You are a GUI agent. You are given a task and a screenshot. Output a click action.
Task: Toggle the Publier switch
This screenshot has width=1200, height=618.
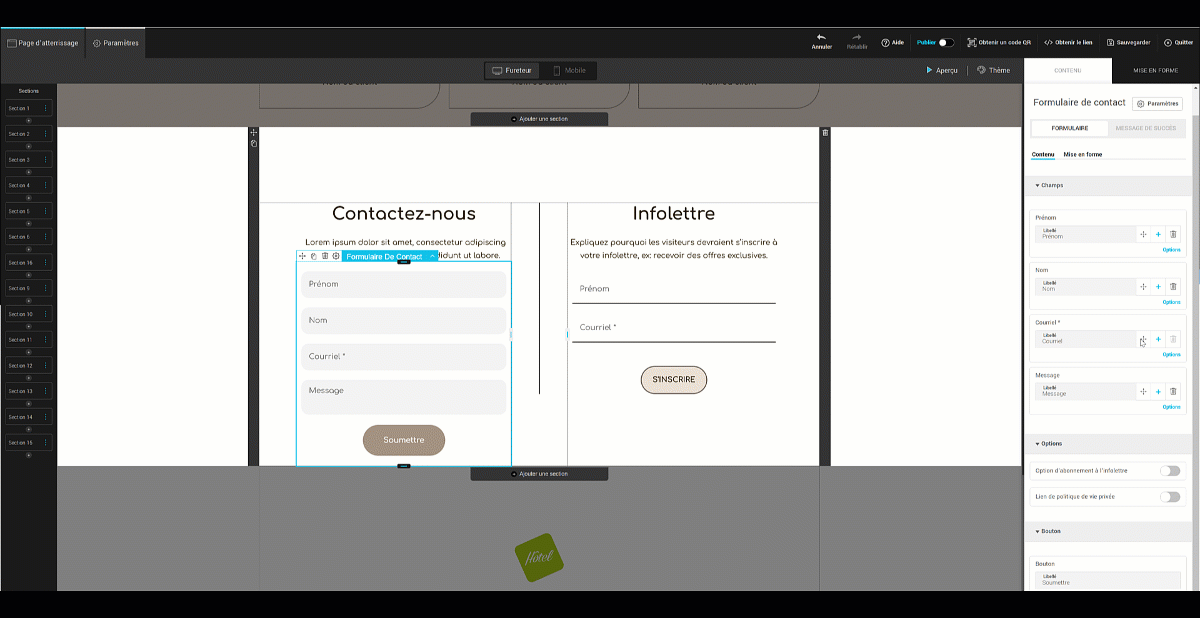click(x=946, y=43)
